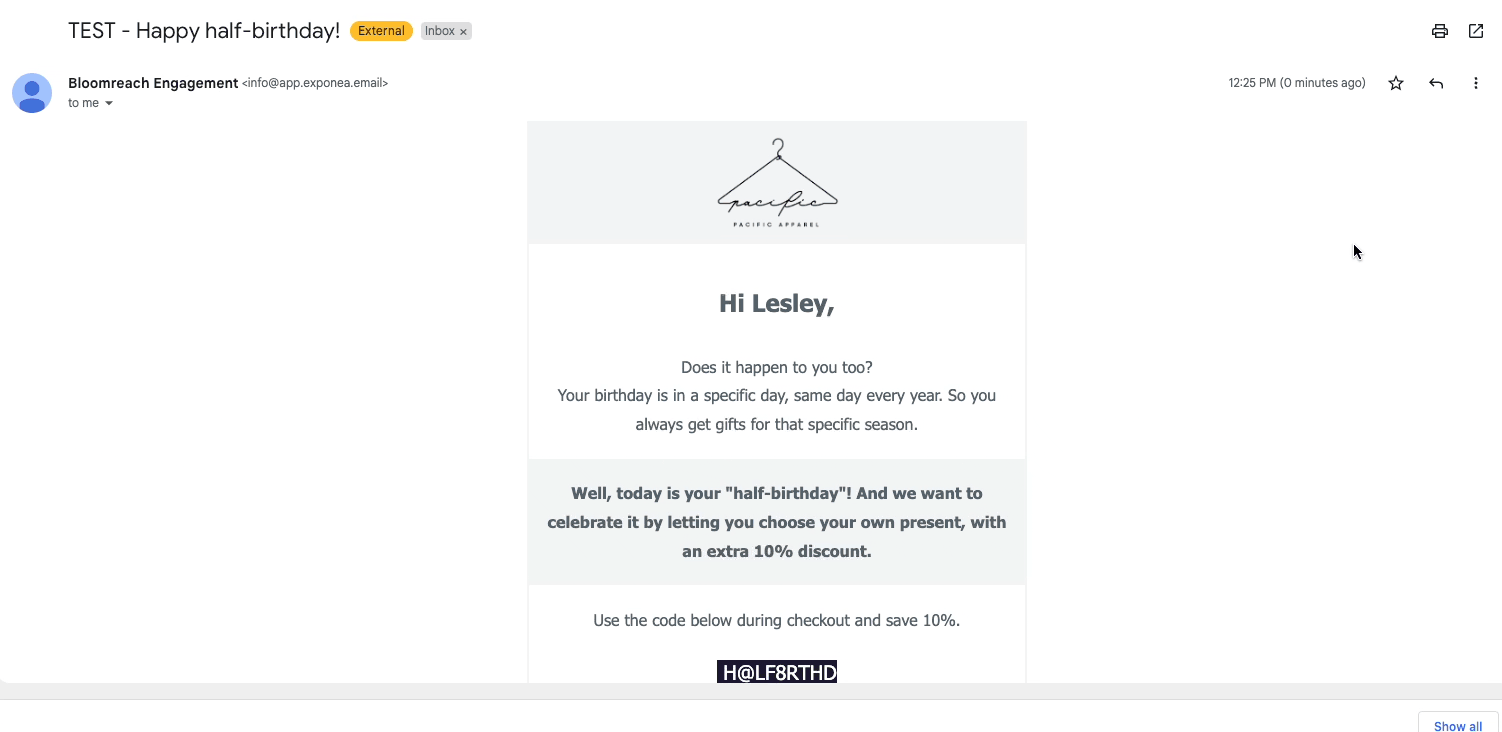Click the yellow External label
This screenshot has width=1502, height=732.
point(381,31)
